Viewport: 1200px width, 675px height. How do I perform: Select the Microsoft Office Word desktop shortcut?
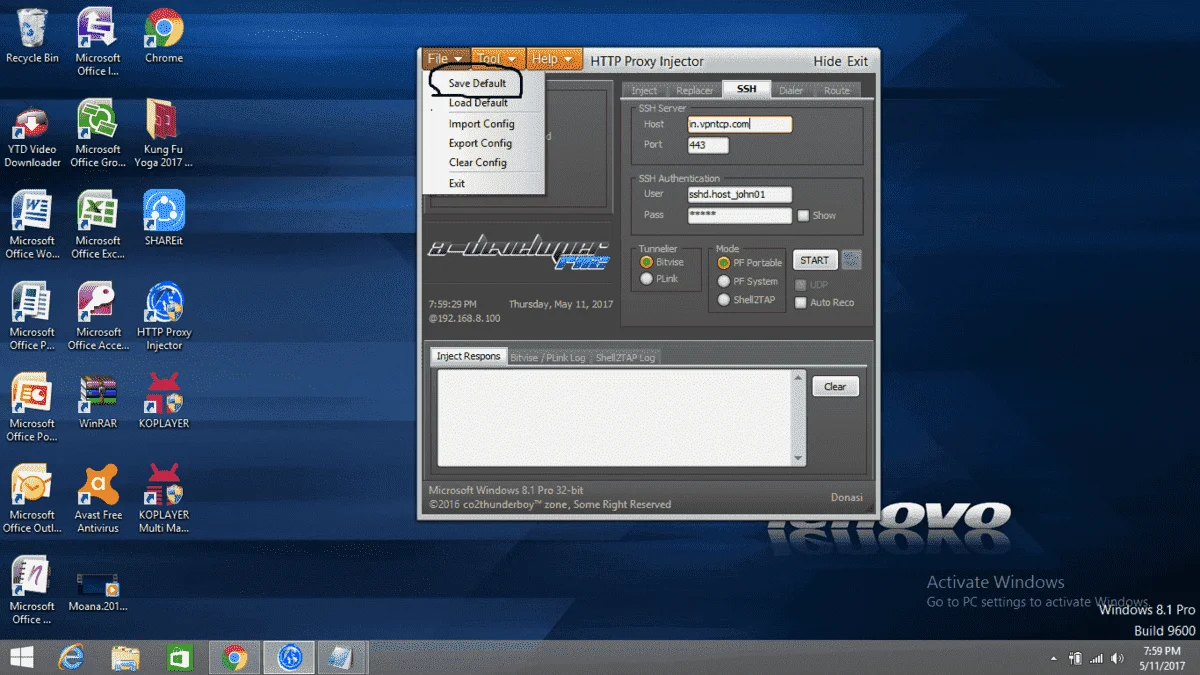(x=32, y=224)
